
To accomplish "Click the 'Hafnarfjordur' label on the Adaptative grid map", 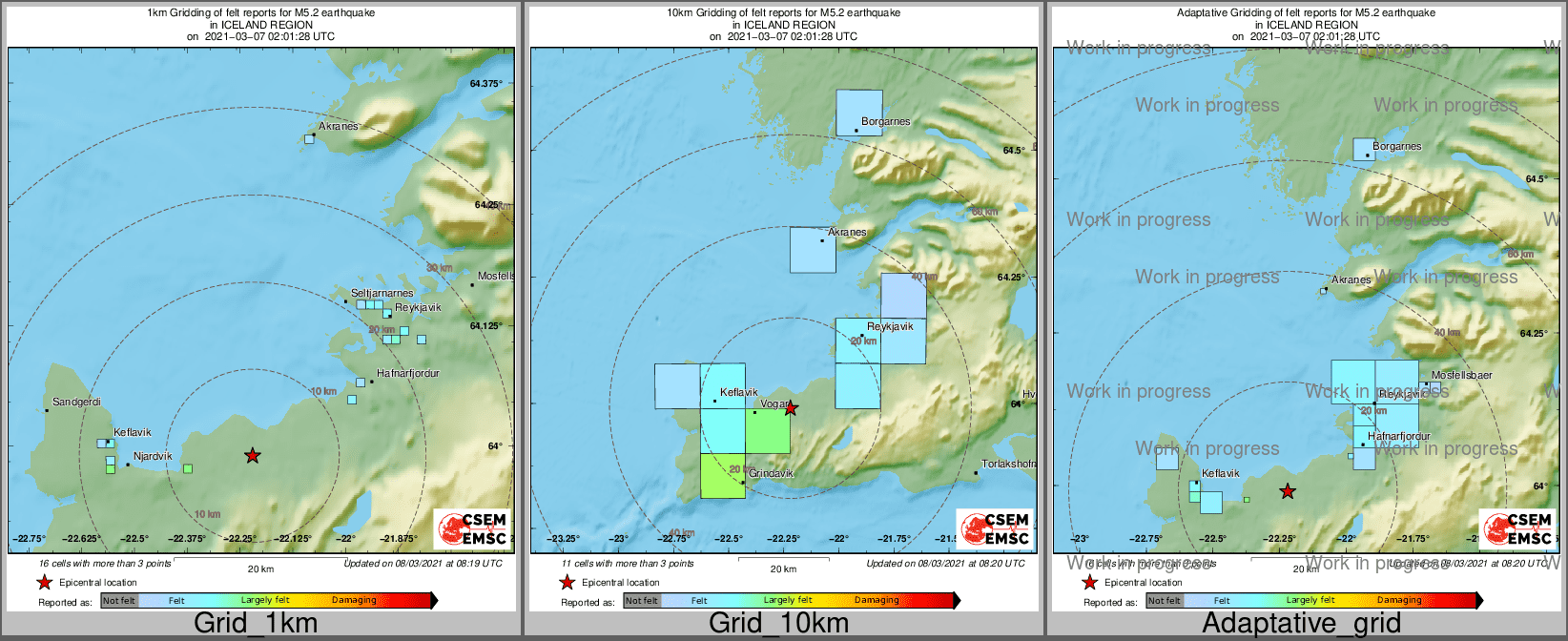I will [x=1399, y=436].
